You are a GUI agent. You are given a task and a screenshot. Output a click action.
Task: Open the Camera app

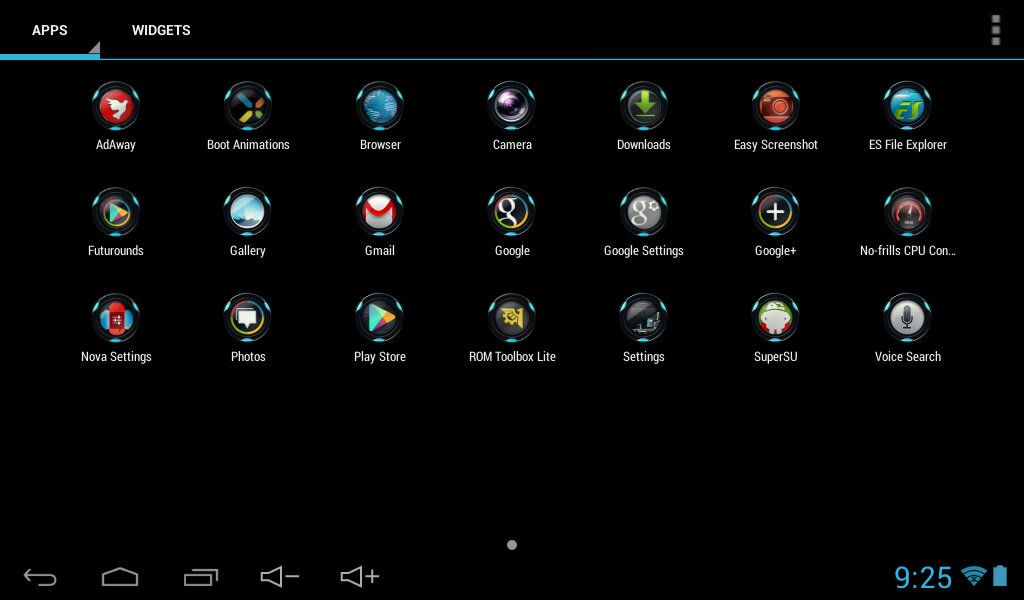coord(512,107)
